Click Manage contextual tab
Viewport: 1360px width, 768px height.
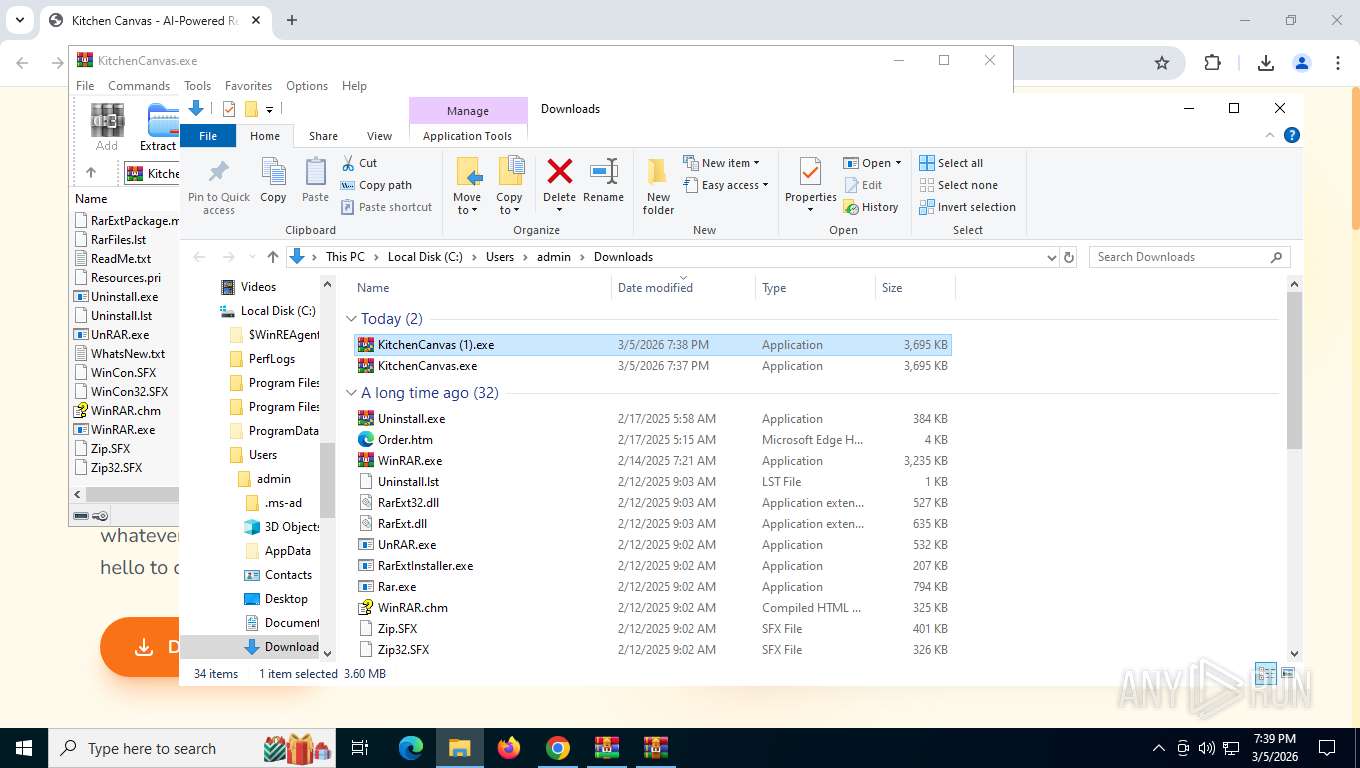click(468, 111)
